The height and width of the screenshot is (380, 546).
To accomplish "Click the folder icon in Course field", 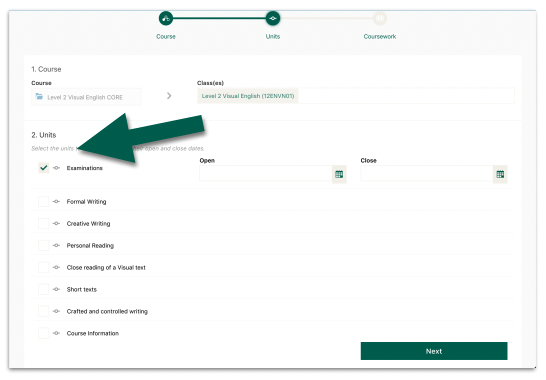I will (x=39, y=96).
